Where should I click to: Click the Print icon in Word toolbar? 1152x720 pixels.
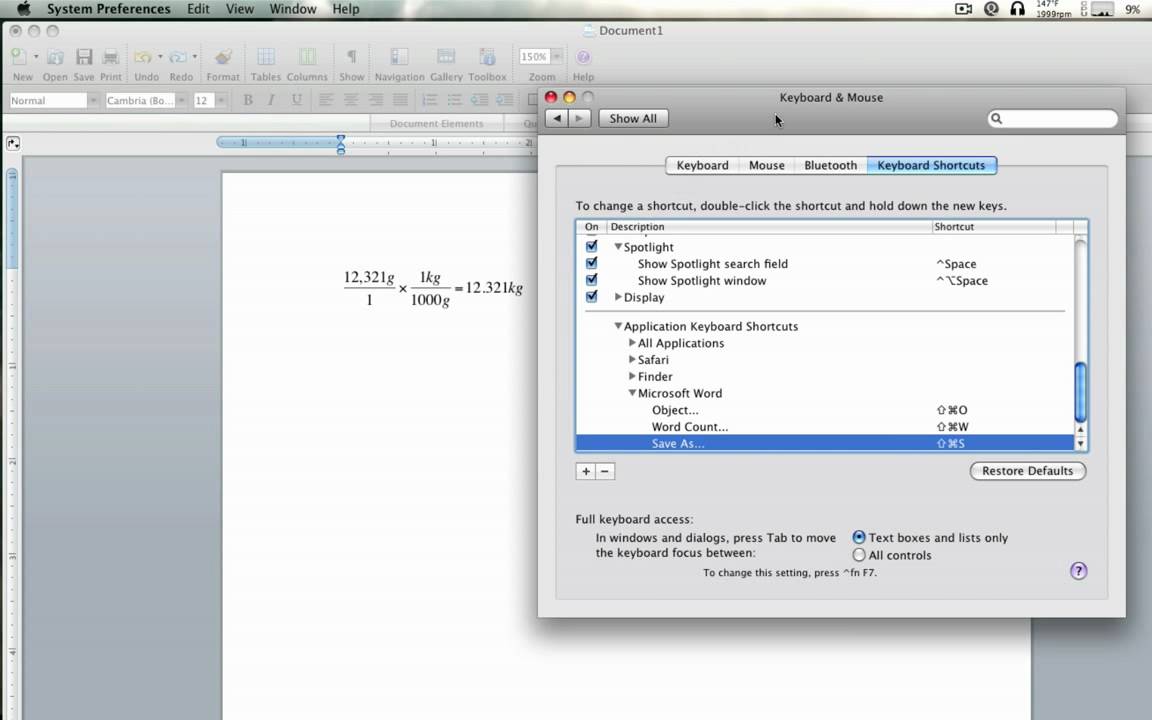click(111, 57)
